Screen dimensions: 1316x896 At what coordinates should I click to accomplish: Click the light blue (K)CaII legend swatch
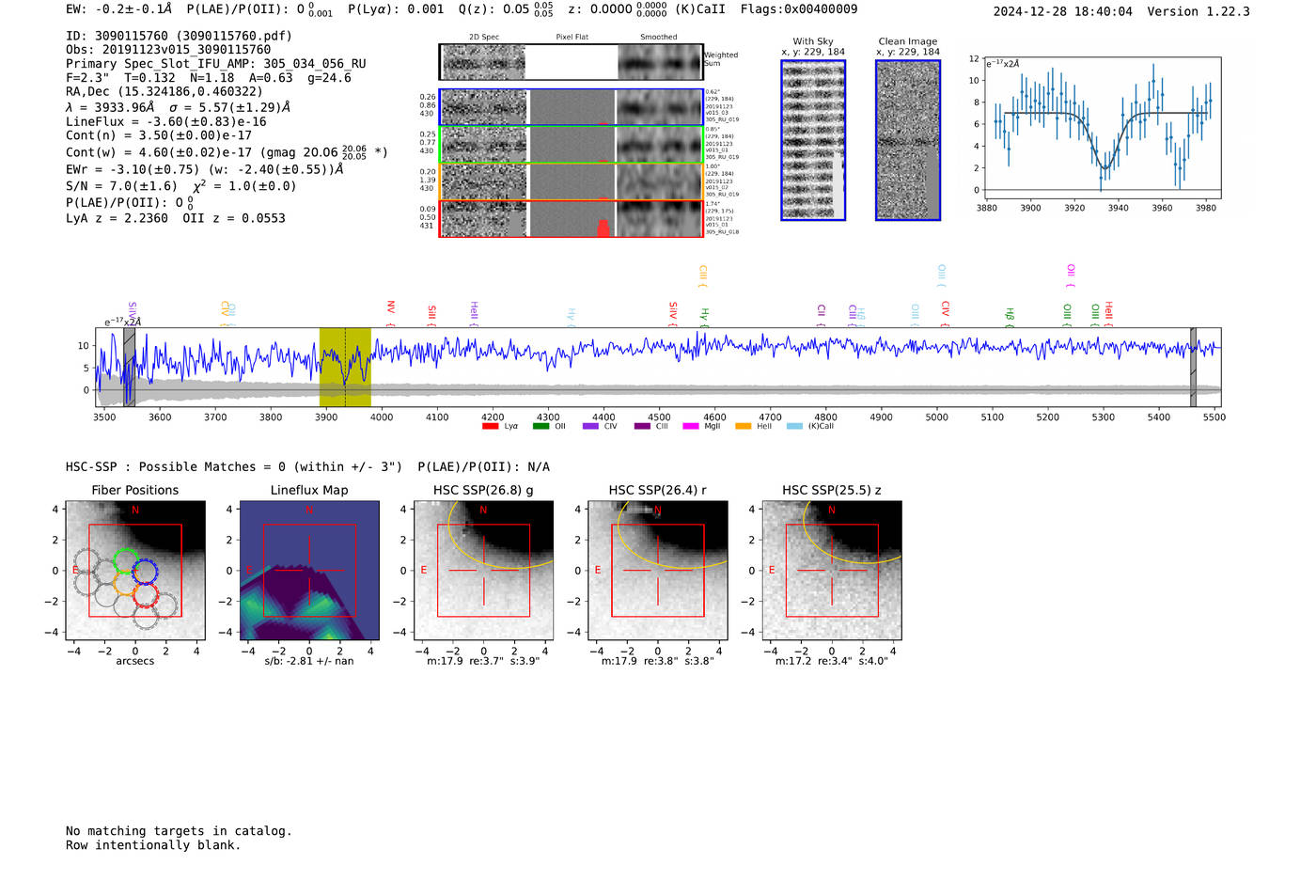tap(794, 426)
